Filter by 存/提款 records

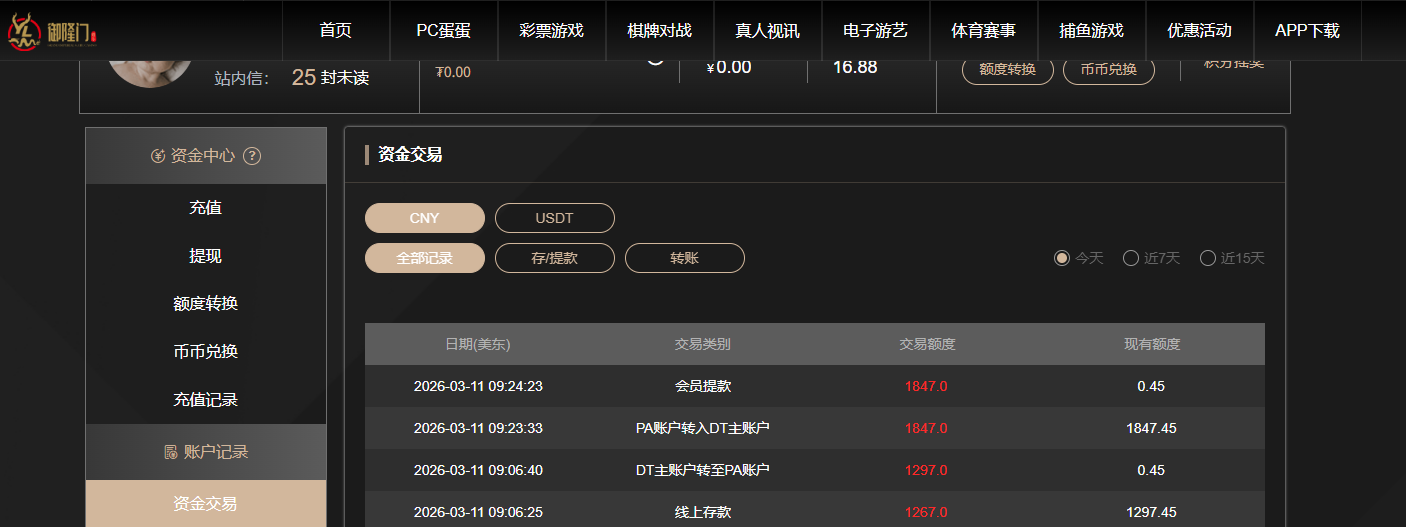555,258
